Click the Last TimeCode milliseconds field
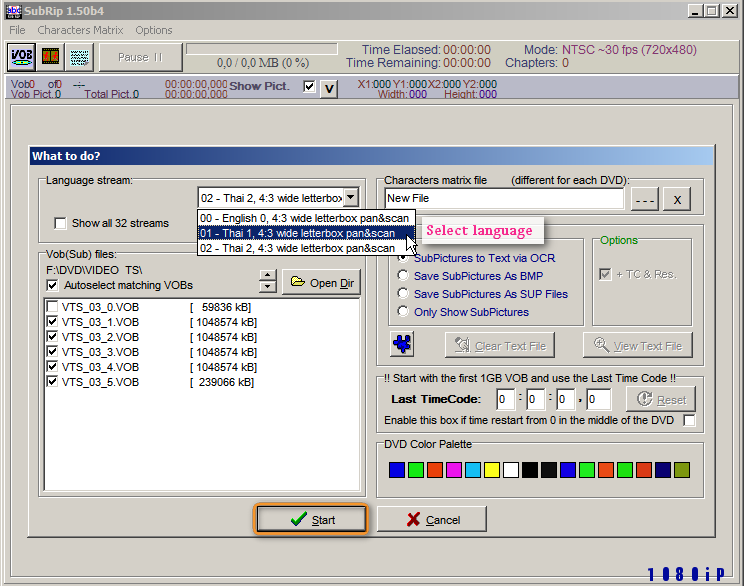This screenshot has width=744, height=586. tap(599, 399)
